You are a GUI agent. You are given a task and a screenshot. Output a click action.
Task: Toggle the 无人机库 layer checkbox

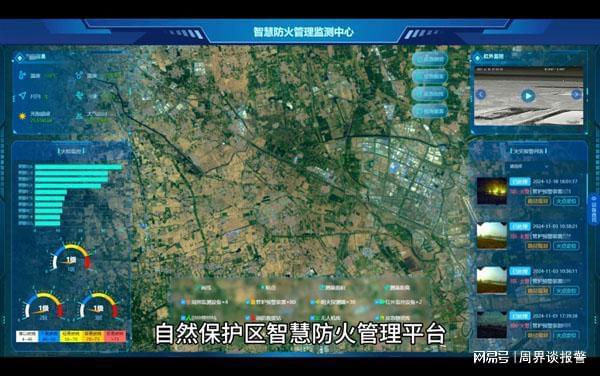pyautogui.click(x=313, y=318)
